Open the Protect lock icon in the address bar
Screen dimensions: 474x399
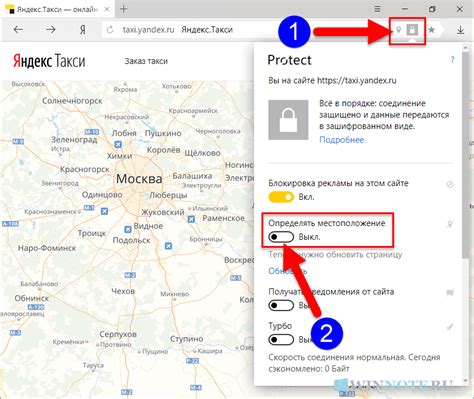point(412,30)
